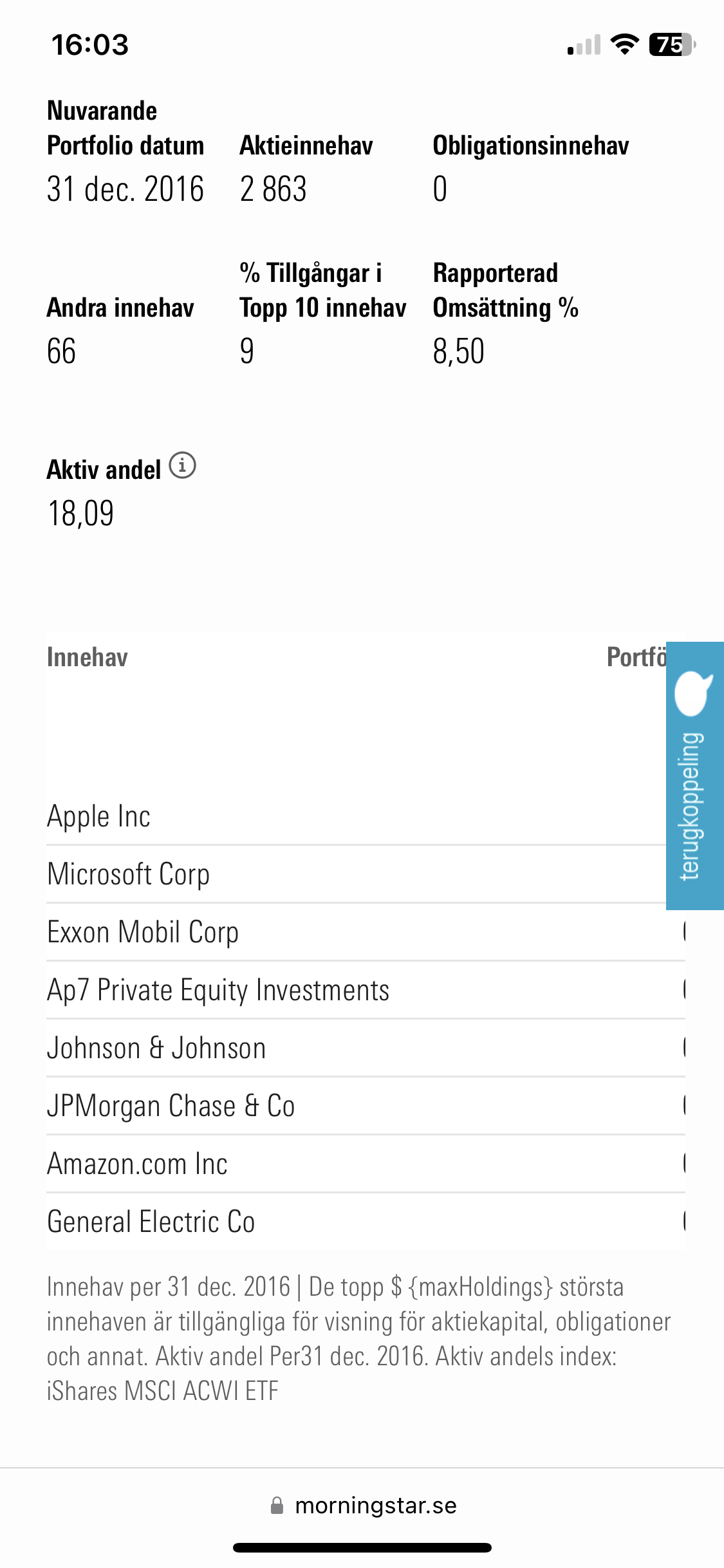
Task: Tap the Innehav column header
Action: (x=88, y=657)
